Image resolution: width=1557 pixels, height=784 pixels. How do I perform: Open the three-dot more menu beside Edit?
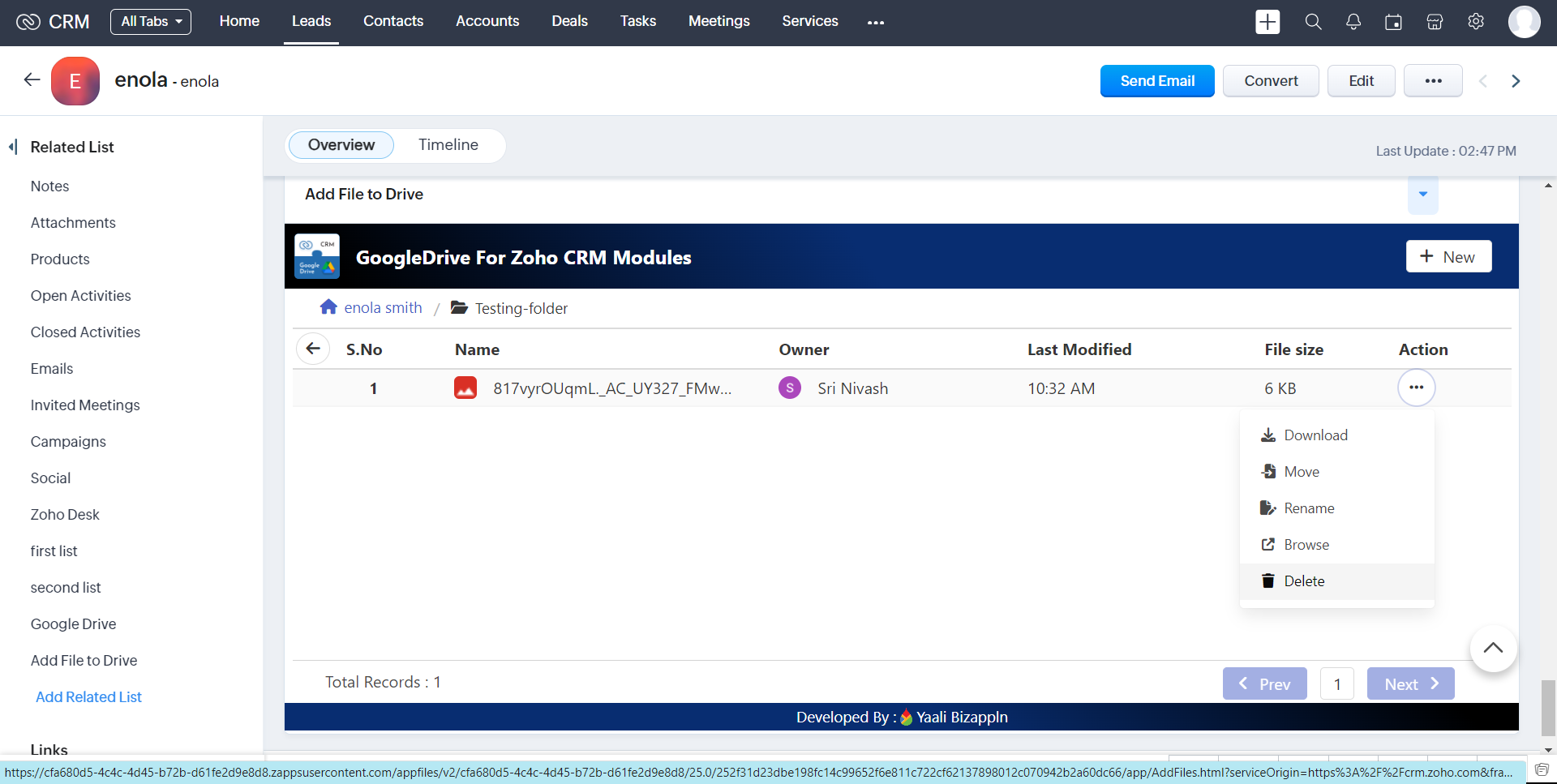click(1433, 81)
